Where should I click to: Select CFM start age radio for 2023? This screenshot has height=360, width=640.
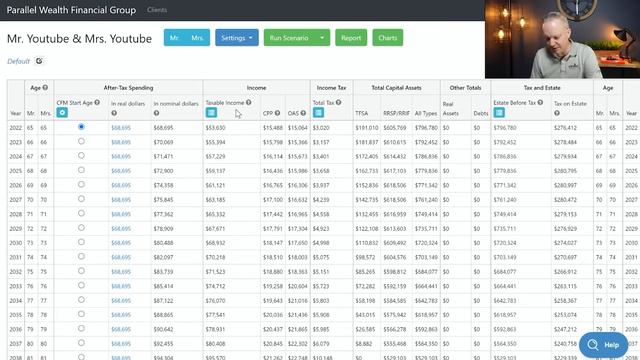(81, 141)
